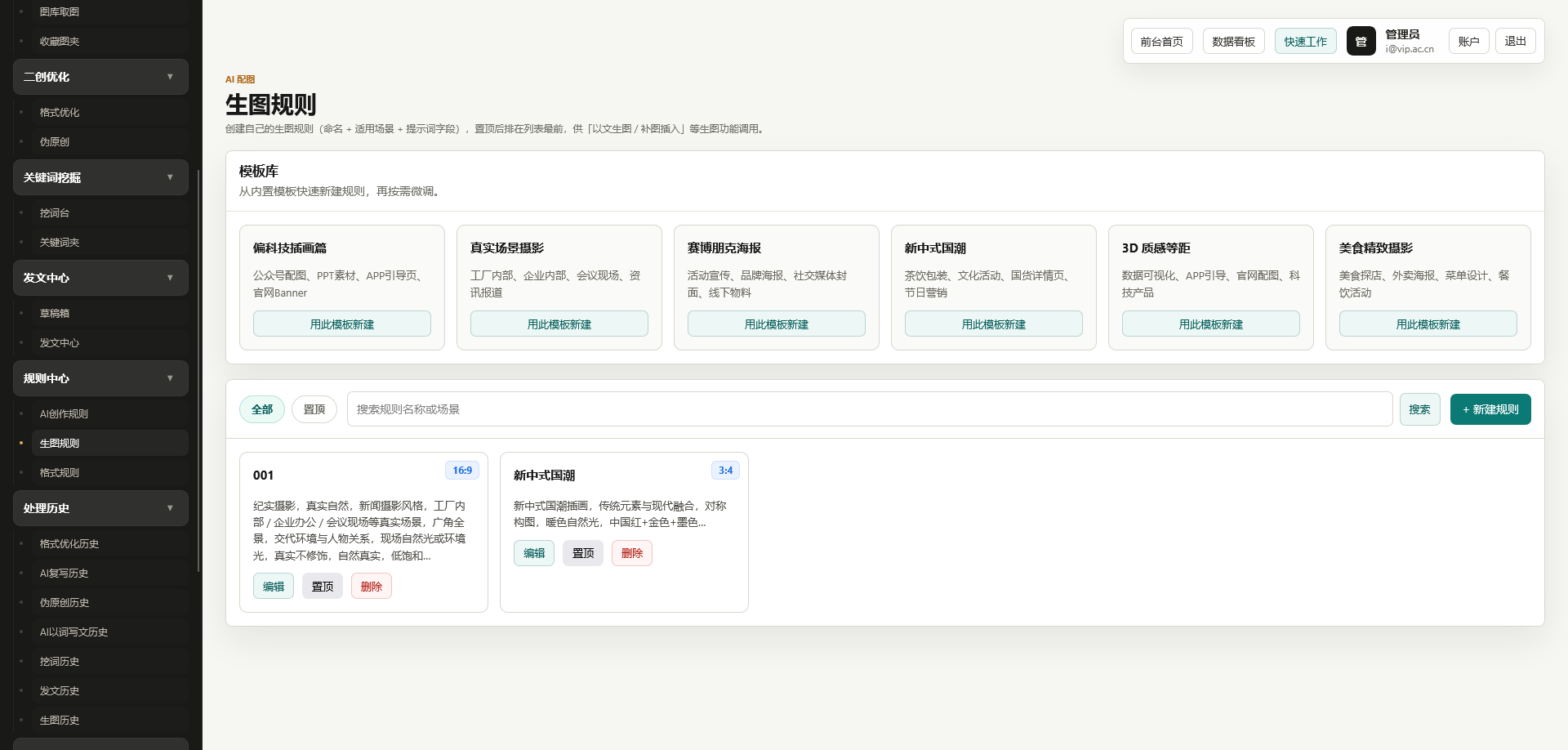Collapse the 关键词挖掘 sidebar section

pos(170,177)
